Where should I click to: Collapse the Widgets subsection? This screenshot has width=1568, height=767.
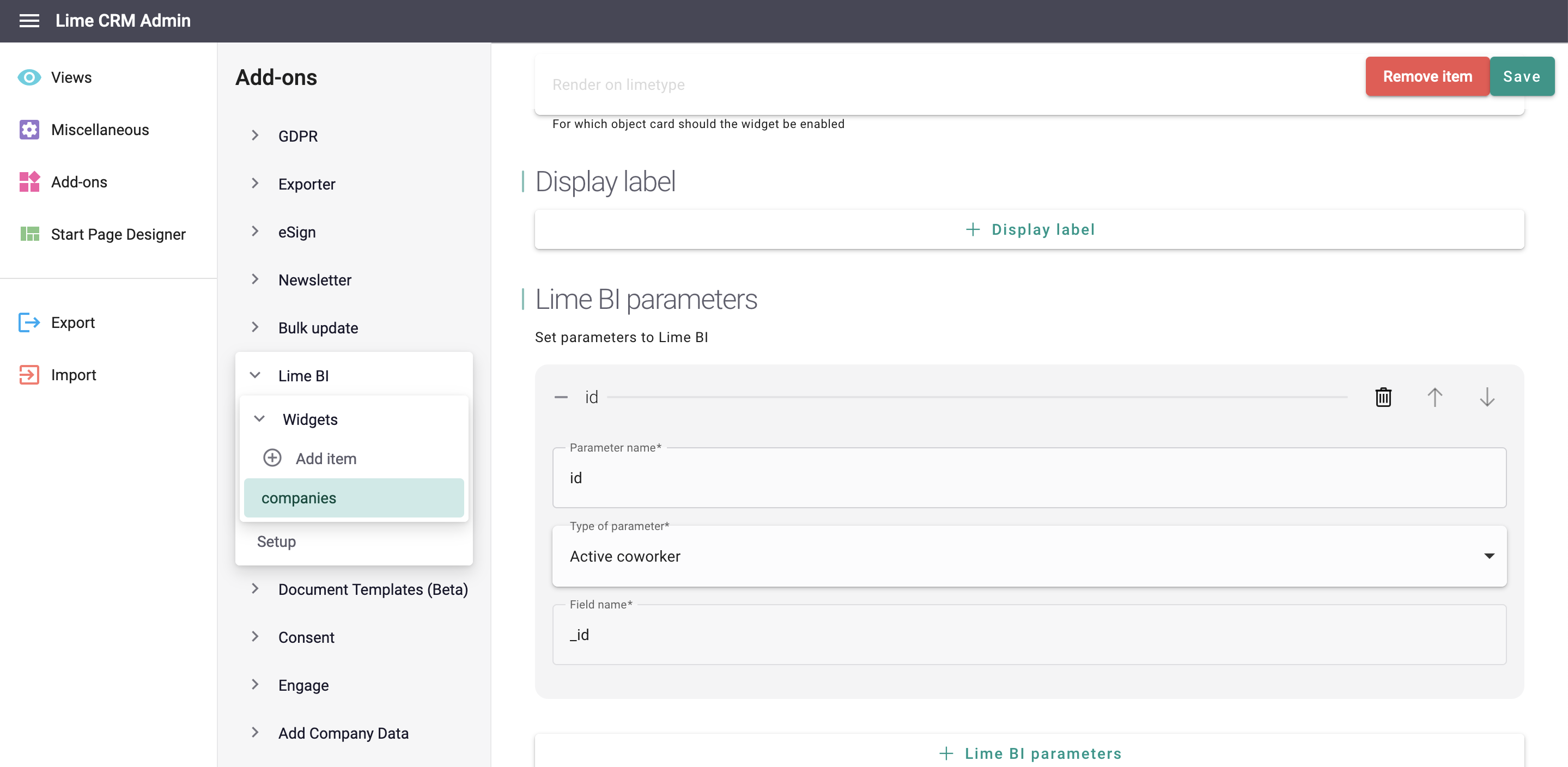tap(259, 419)
